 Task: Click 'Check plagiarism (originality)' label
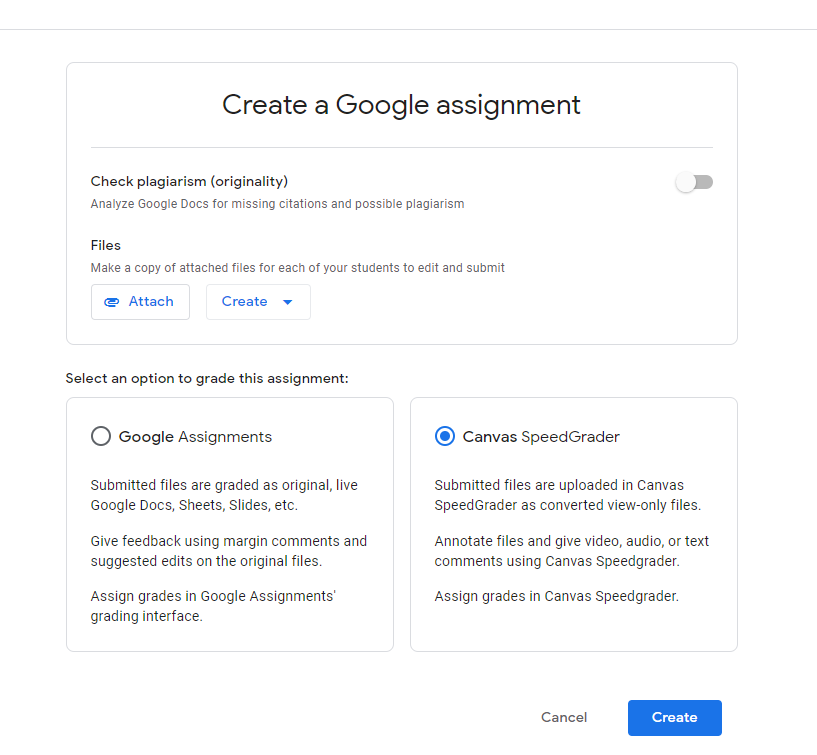[189, 181]
